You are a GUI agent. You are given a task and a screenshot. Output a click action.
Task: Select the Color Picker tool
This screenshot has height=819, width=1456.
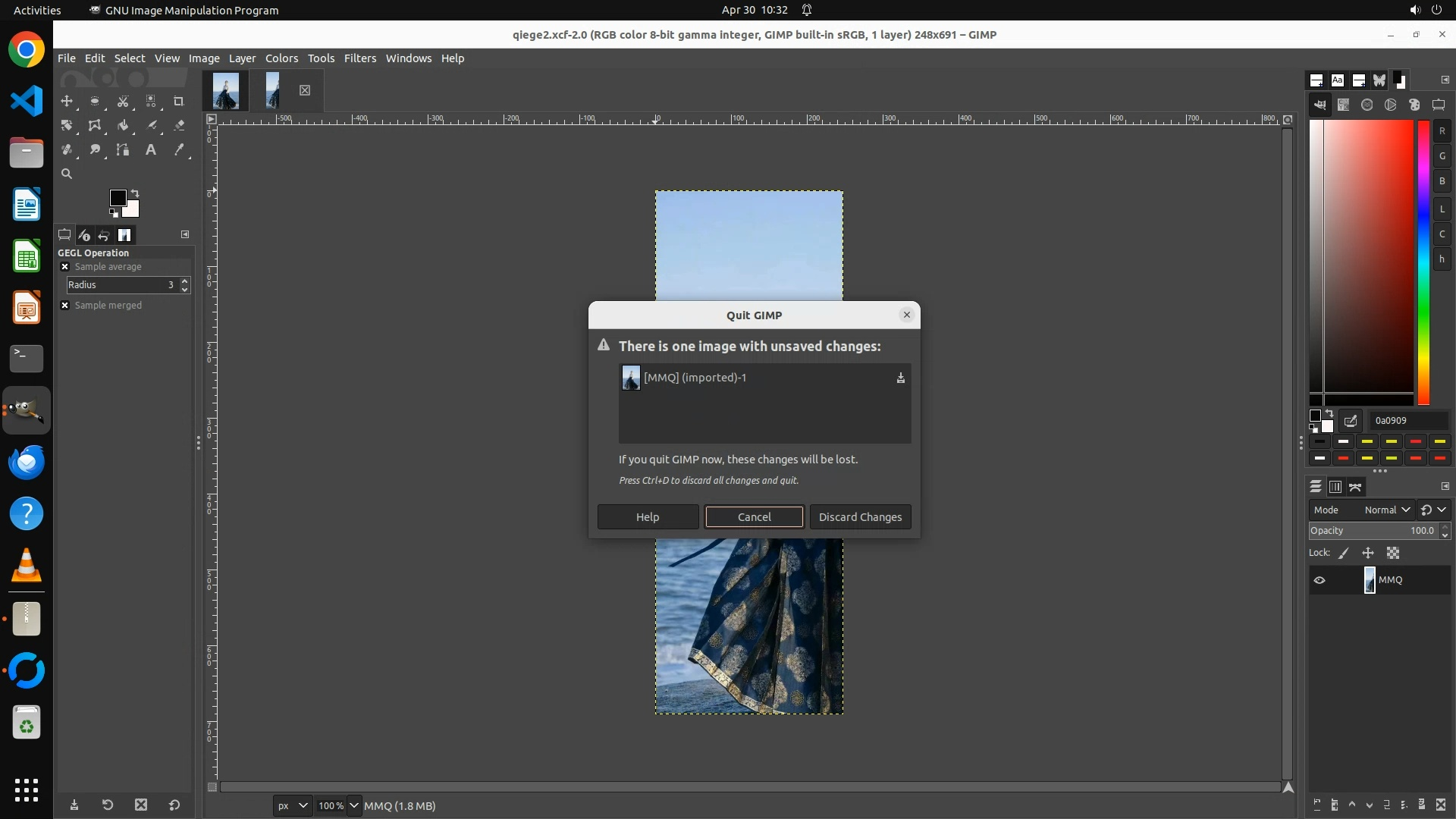pos(179,149)
